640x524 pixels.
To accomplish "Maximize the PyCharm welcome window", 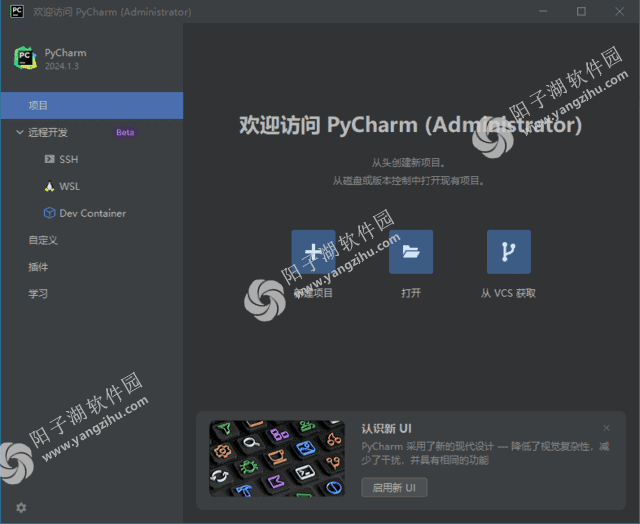I will [x=581, y=11].
